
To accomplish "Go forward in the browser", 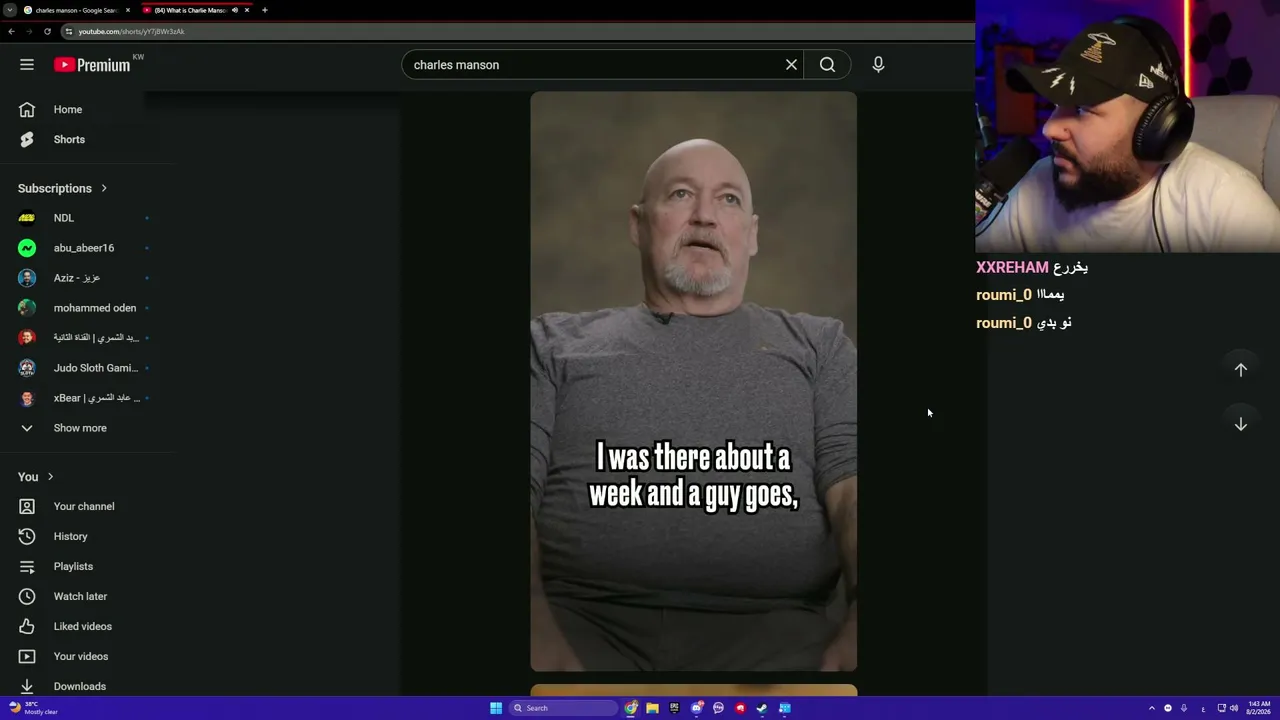I will [29, 31].
